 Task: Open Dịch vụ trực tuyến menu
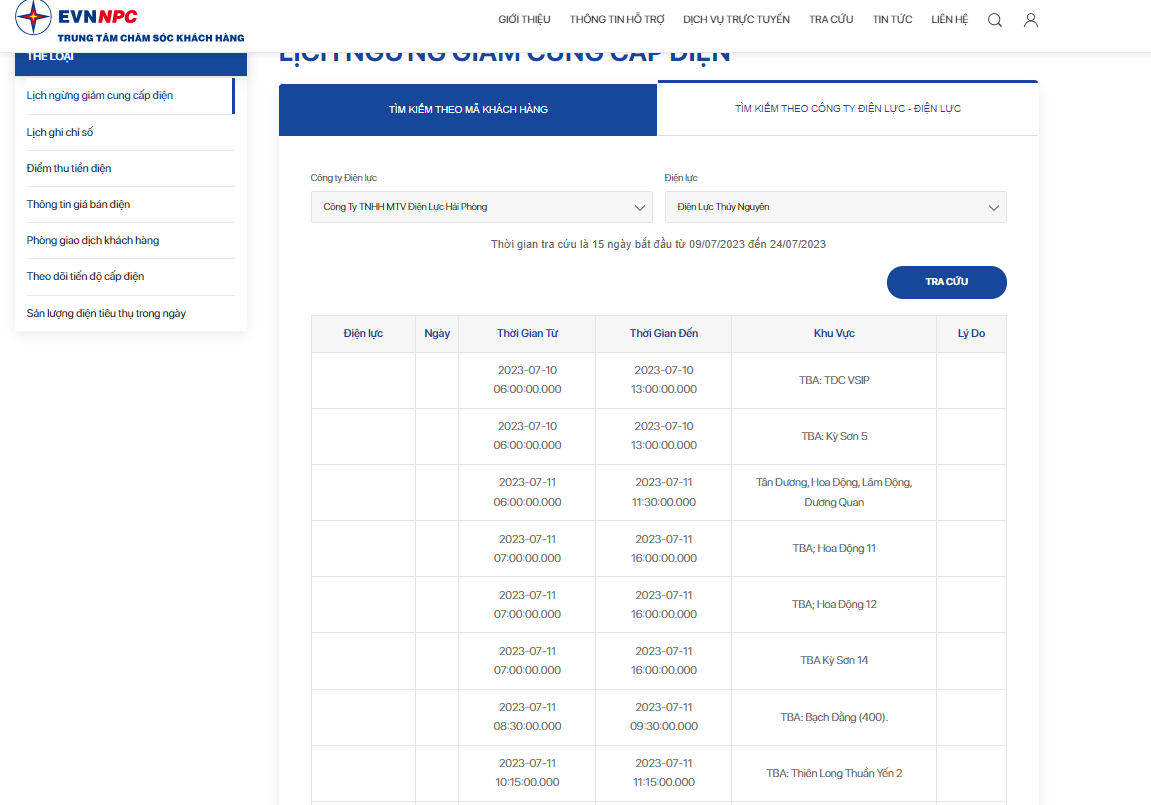click(736, 19)
